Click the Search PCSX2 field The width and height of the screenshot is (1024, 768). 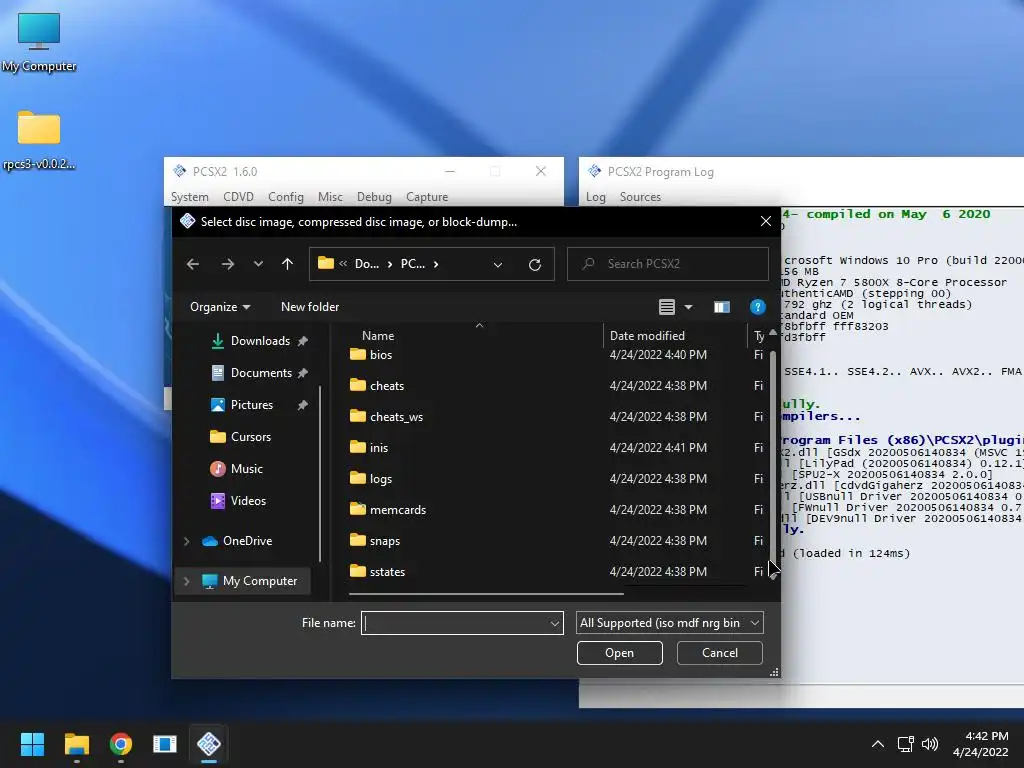(x=667, y=264)
